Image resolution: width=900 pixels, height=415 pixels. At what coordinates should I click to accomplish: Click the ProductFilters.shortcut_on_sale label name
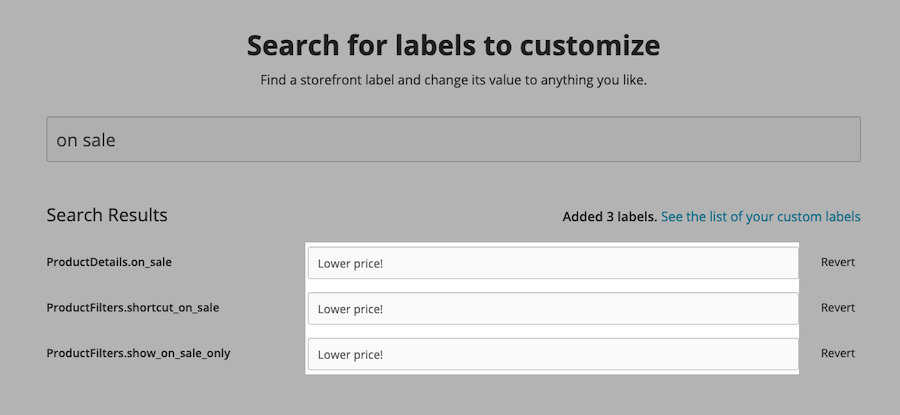tap(132, 308)
